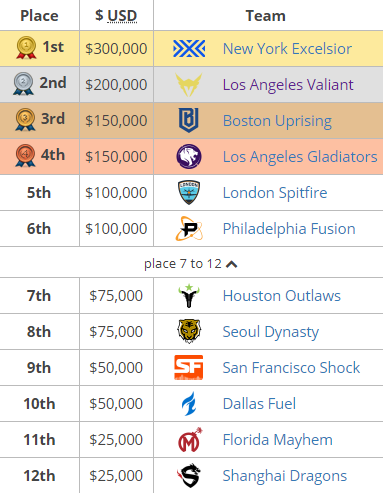
Task: Click the Seoul Dynasty tiger logo
Action: click(x=189, y=332)
